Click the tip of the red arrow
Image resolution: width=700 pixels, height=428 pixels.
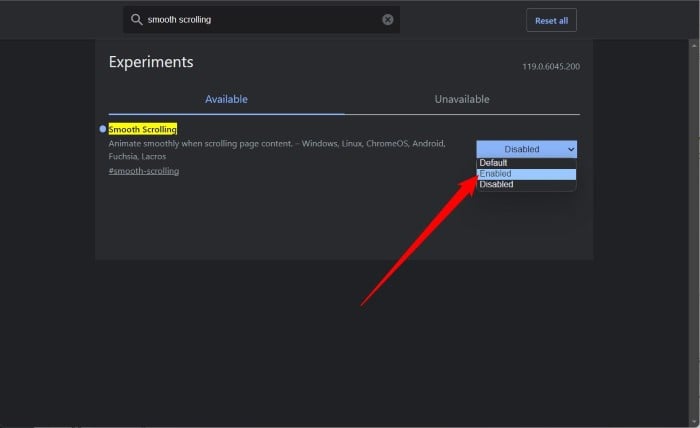[x=473, y=180]
